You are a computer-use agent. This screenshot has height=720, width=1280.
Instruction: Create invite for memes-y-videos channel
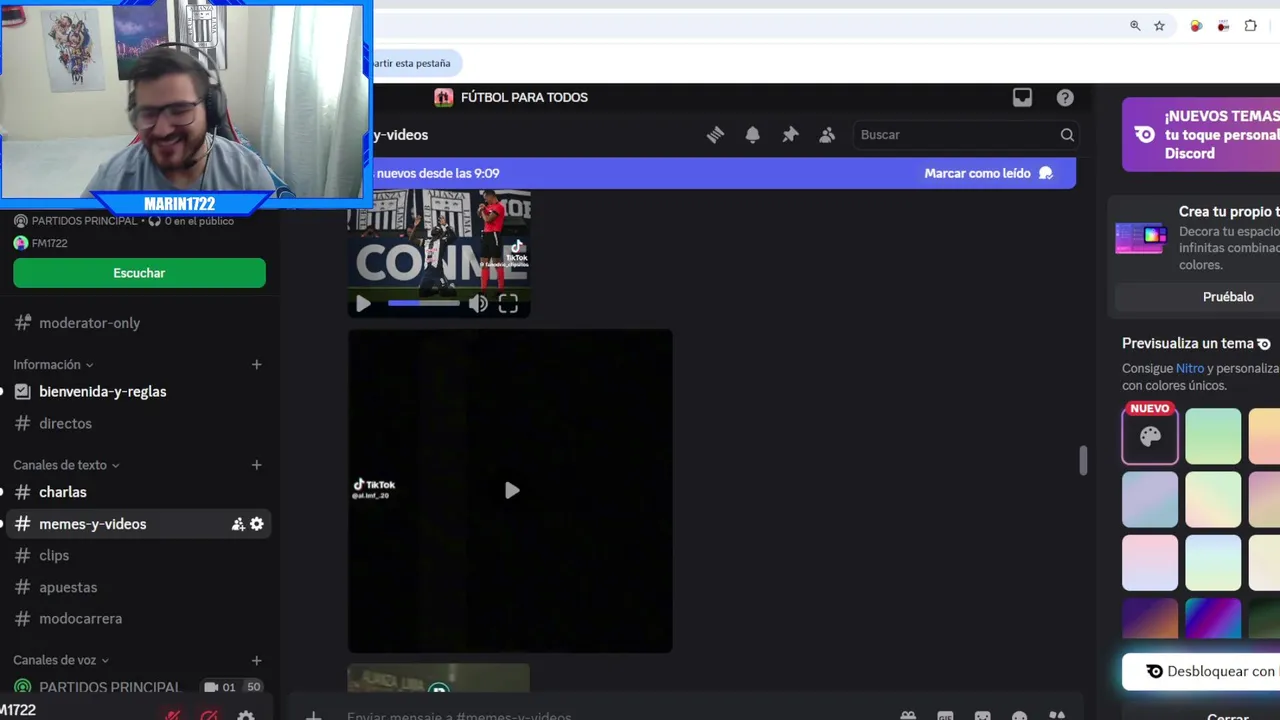238,524
